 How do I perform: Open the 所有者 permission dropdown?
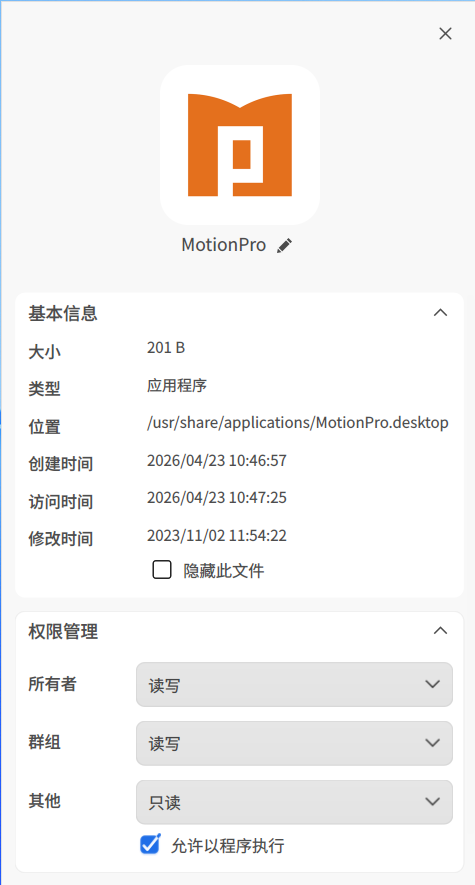(x=294, y=685)
